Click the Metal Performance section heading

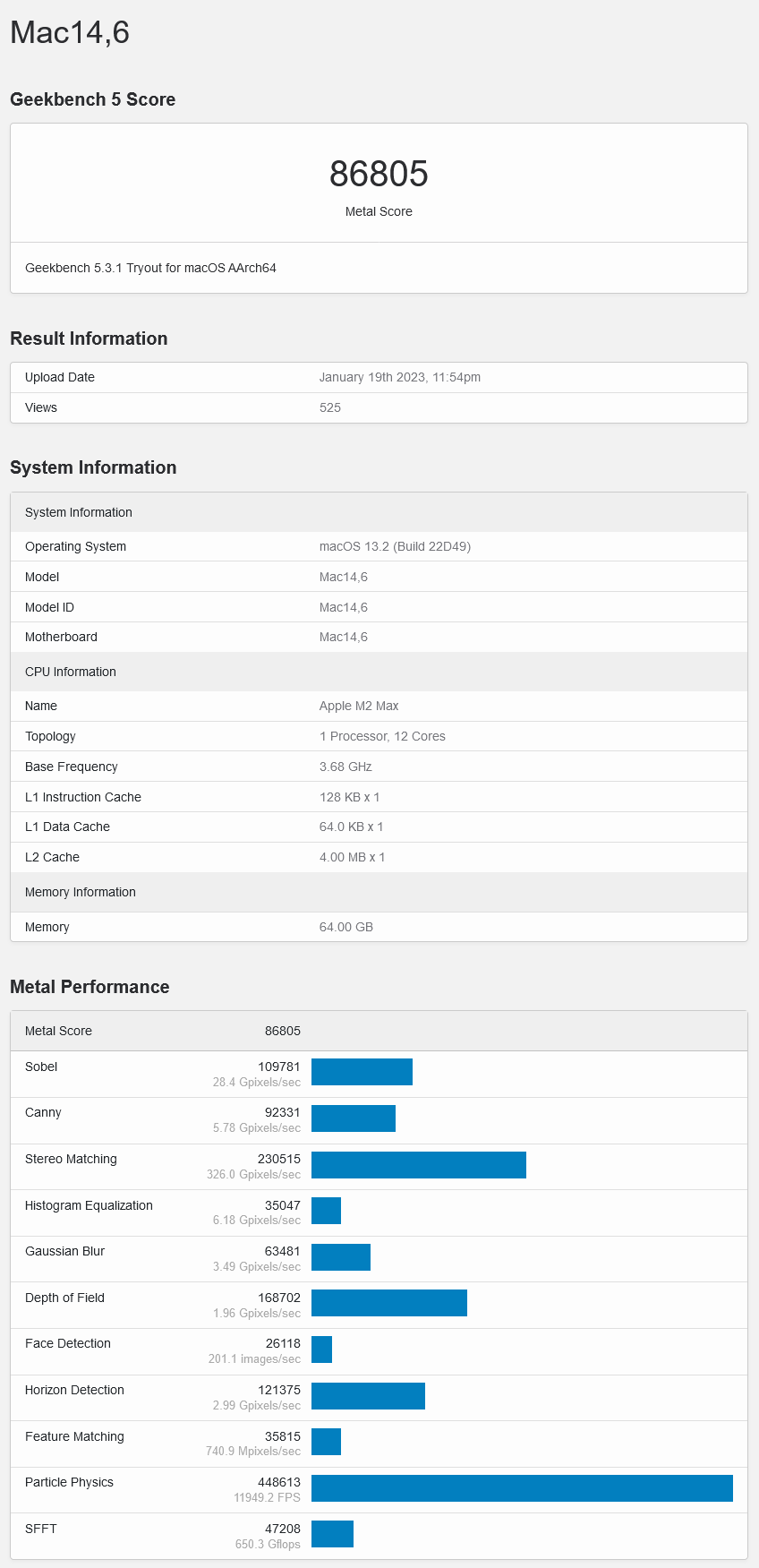click(90, 987)
